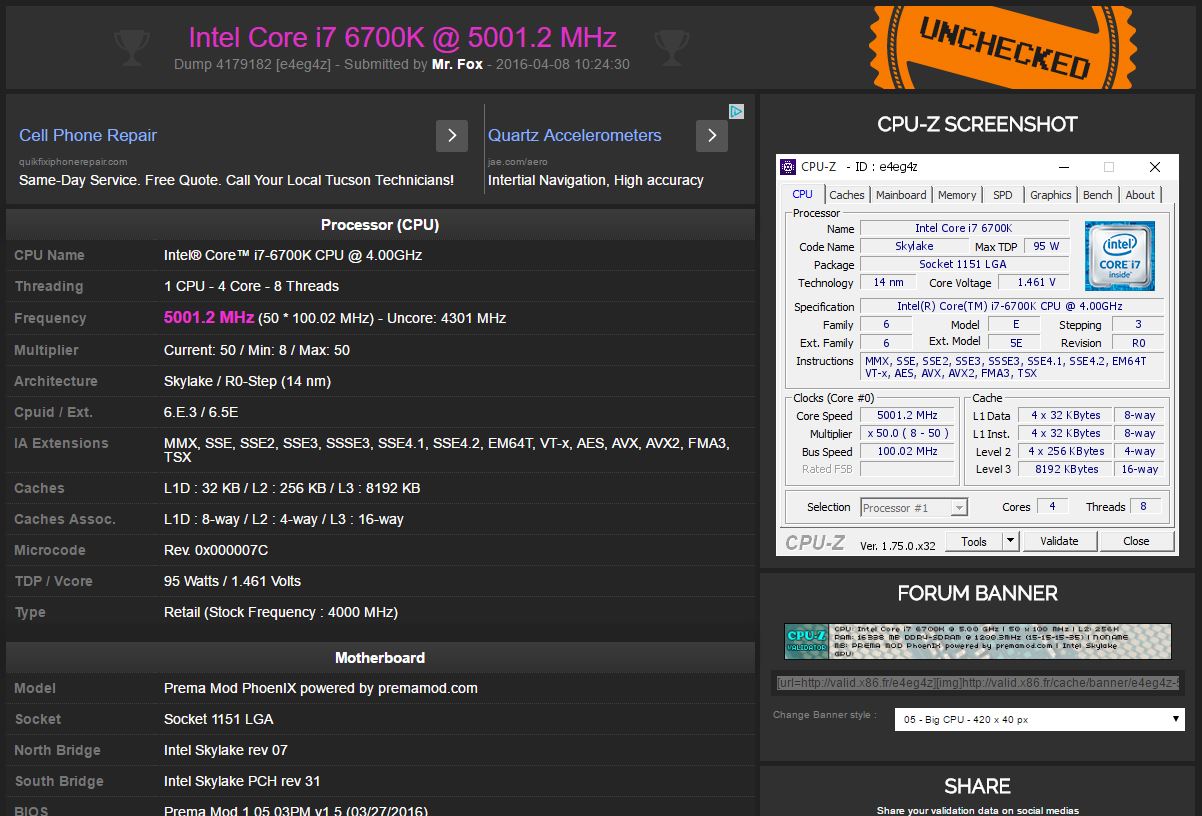Click the Validate button in CPU-Z
The width and height of the screenshot is (1202, 816).
[x=1059, y=541]
